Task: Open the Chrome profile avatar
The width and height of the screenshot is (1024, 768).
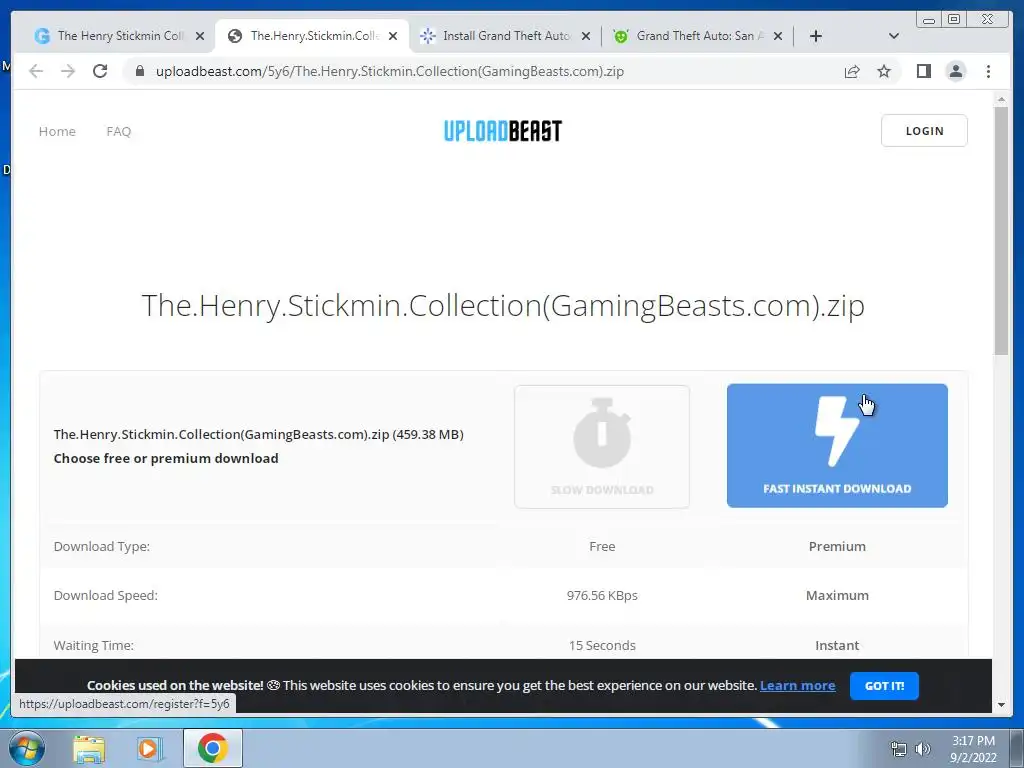Action: tap(956, 71)
